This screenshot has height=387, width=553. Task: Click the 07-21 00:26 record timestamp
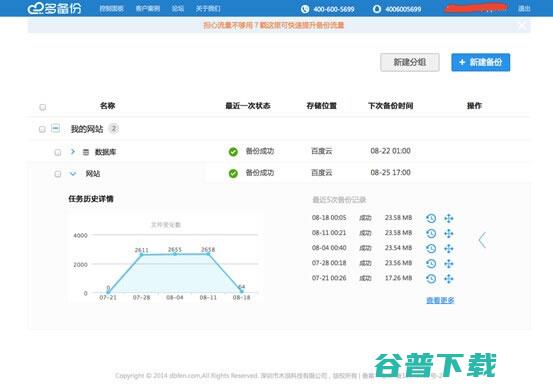[329, 278]
